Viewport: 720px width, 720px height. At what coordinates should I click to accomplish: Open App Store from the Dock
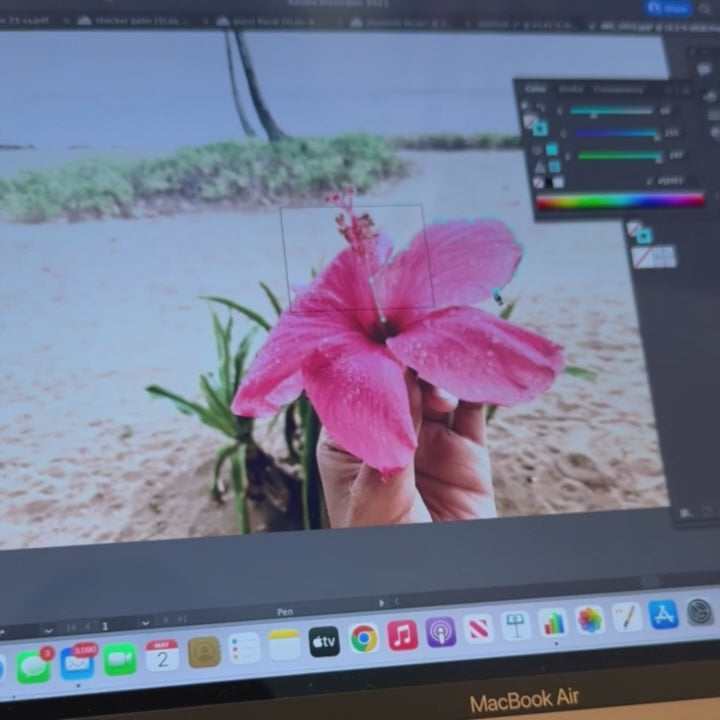pos(664,614)
